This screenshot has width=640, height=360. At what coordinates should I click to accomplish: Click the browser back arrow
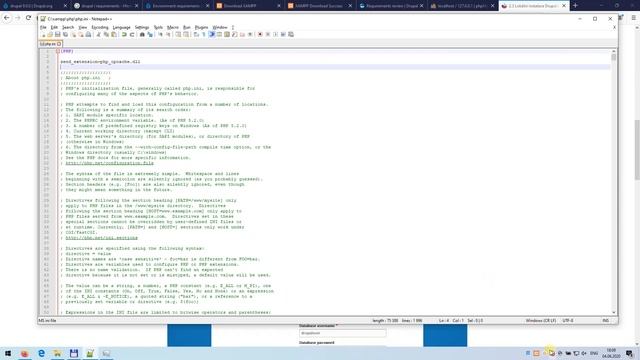click(x=7, y=18)
